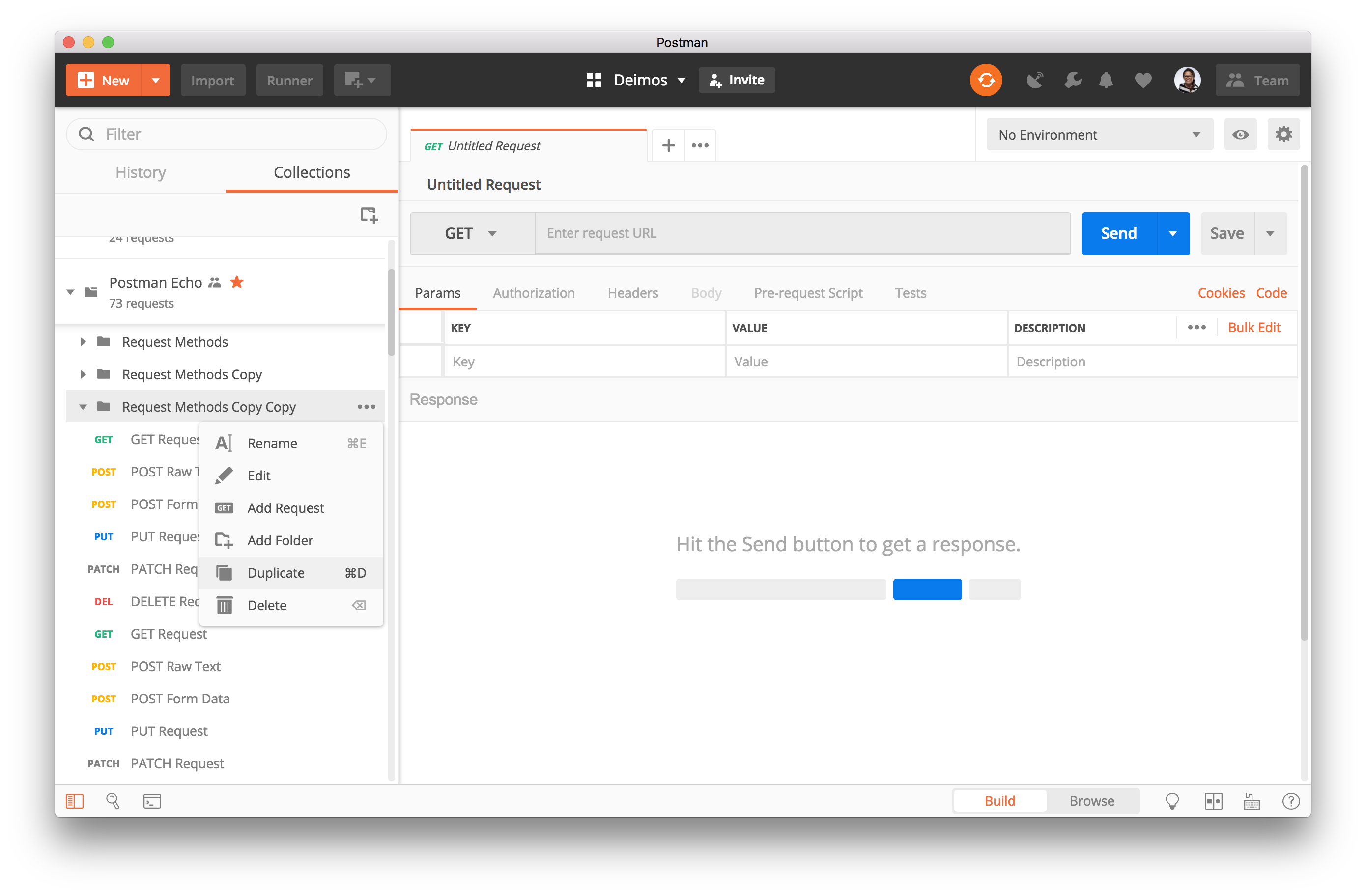Open the settings wrench icon
The height and width of the screenshot is (896, 1366).
(x=1073, y=80)
